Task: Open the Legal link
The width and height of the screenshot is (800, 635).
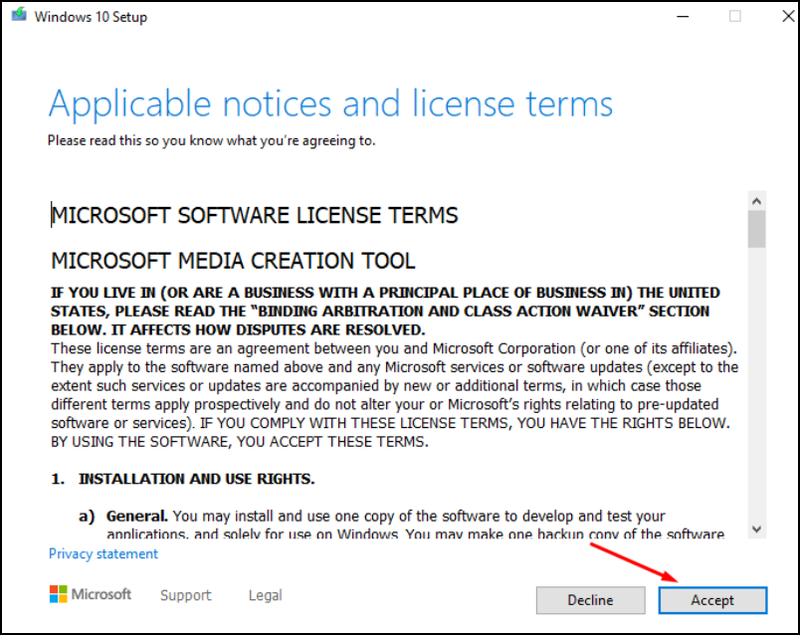Action: (x=265, y=595)
